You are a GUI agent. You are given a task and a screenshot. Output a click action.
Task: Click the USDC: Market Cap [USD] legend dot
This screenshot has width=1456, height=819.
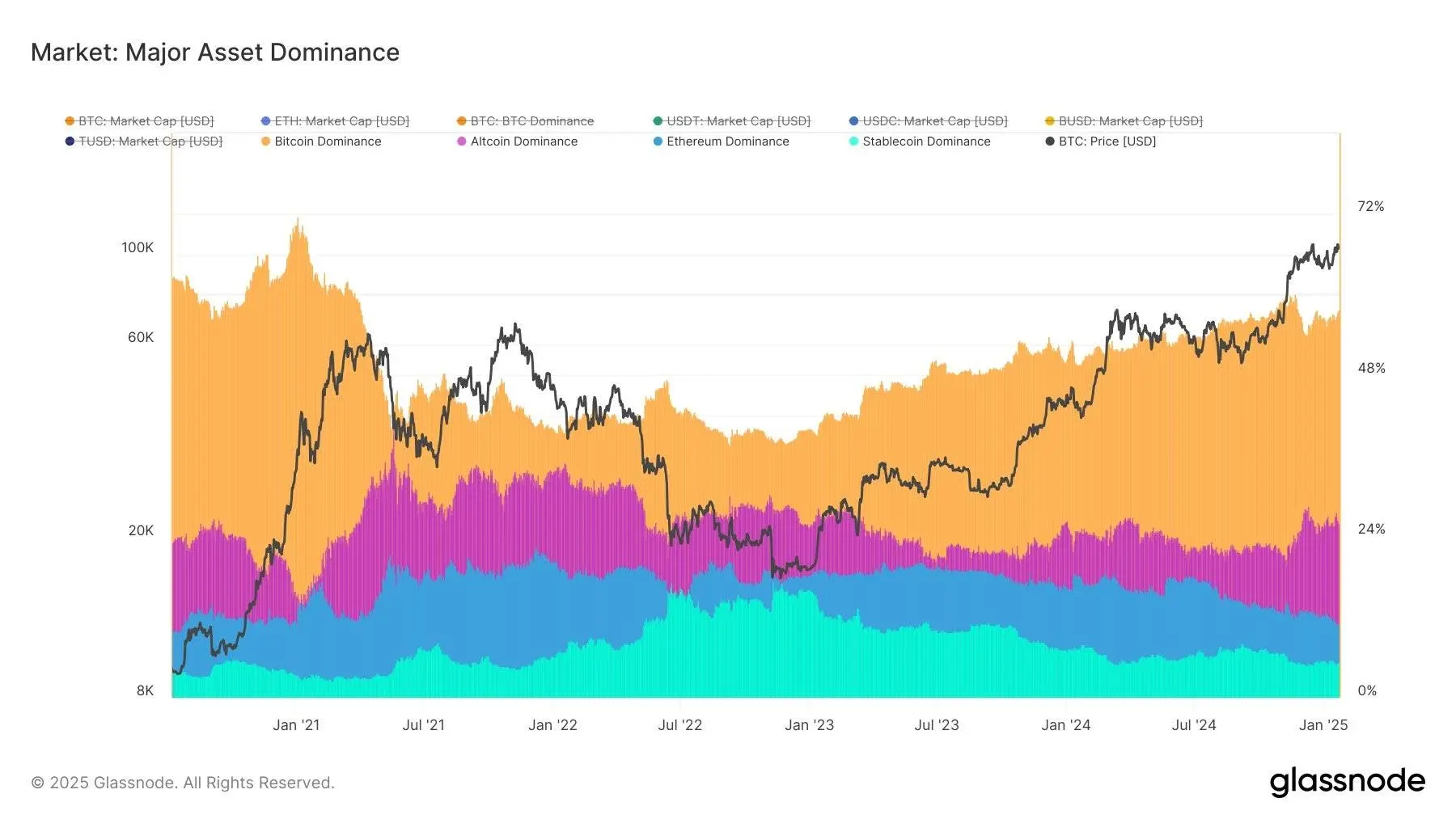853,121
